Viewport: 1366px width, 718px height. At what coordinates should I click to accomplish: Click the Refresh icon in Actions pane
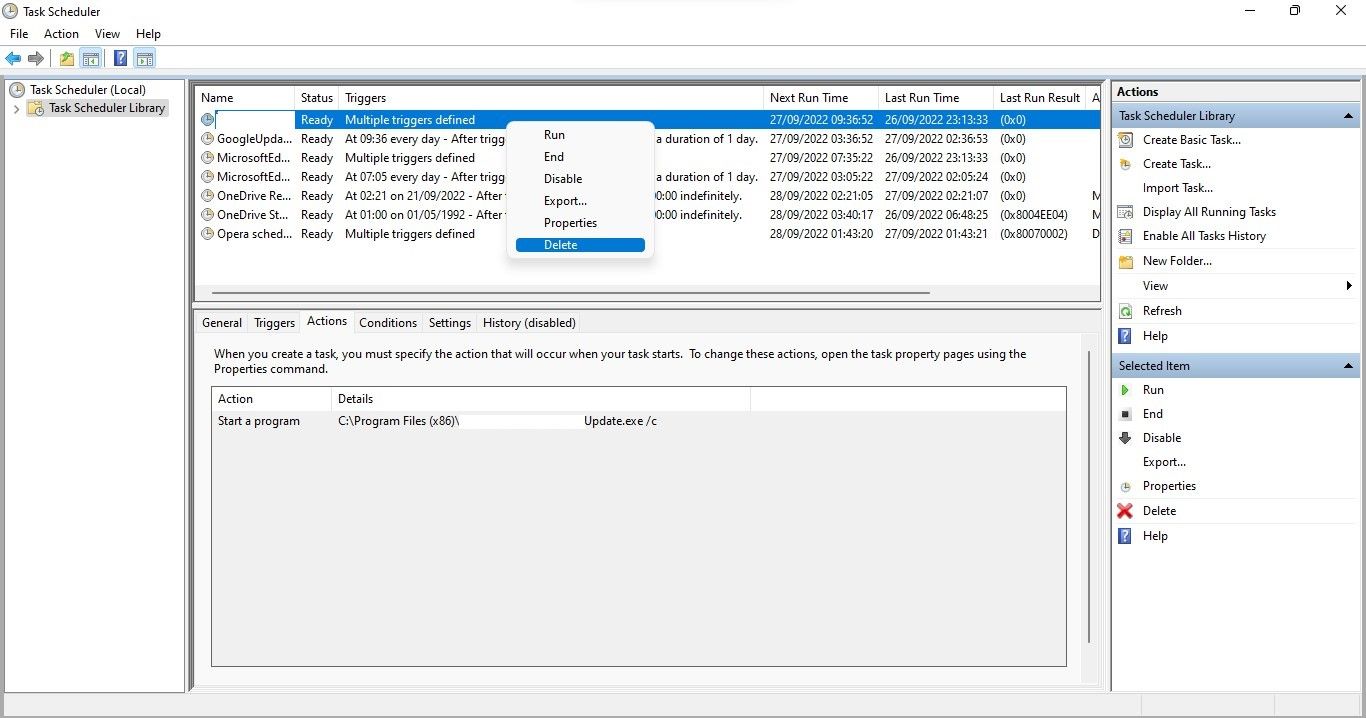1125,311
